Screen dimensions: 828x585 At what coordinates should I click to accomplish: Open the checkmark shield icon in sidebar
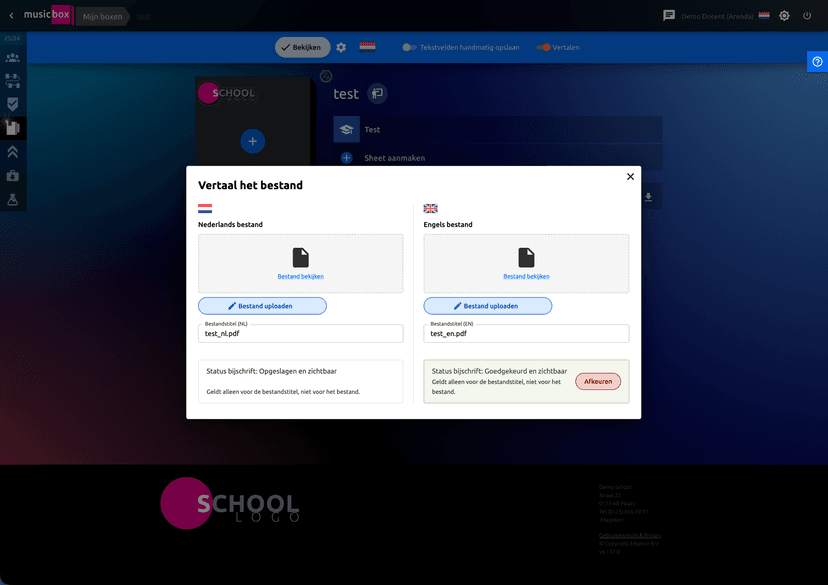[x=13, y=104]
